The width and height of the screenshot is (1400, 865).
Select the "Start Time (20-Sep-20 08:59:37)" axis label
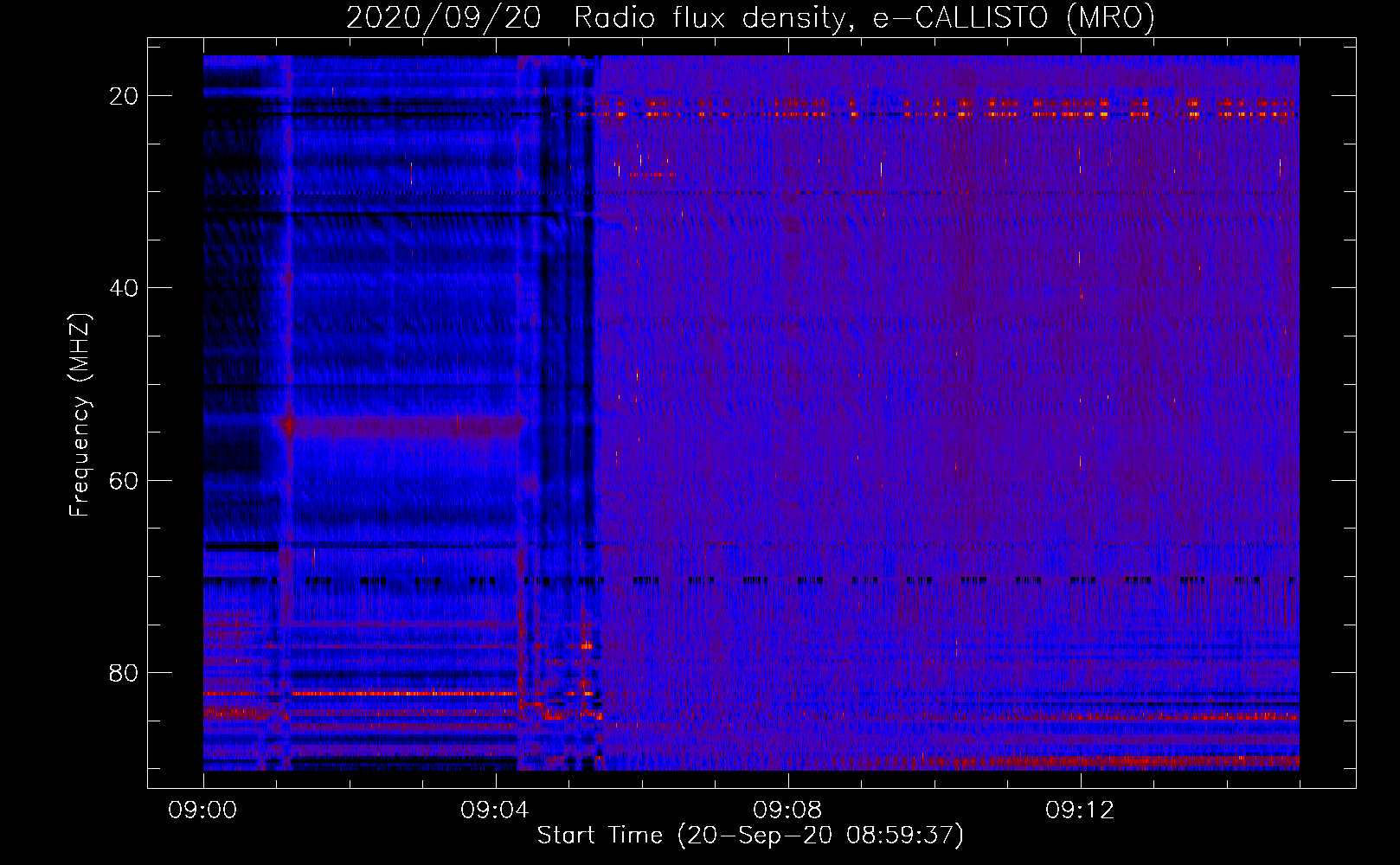750,835
